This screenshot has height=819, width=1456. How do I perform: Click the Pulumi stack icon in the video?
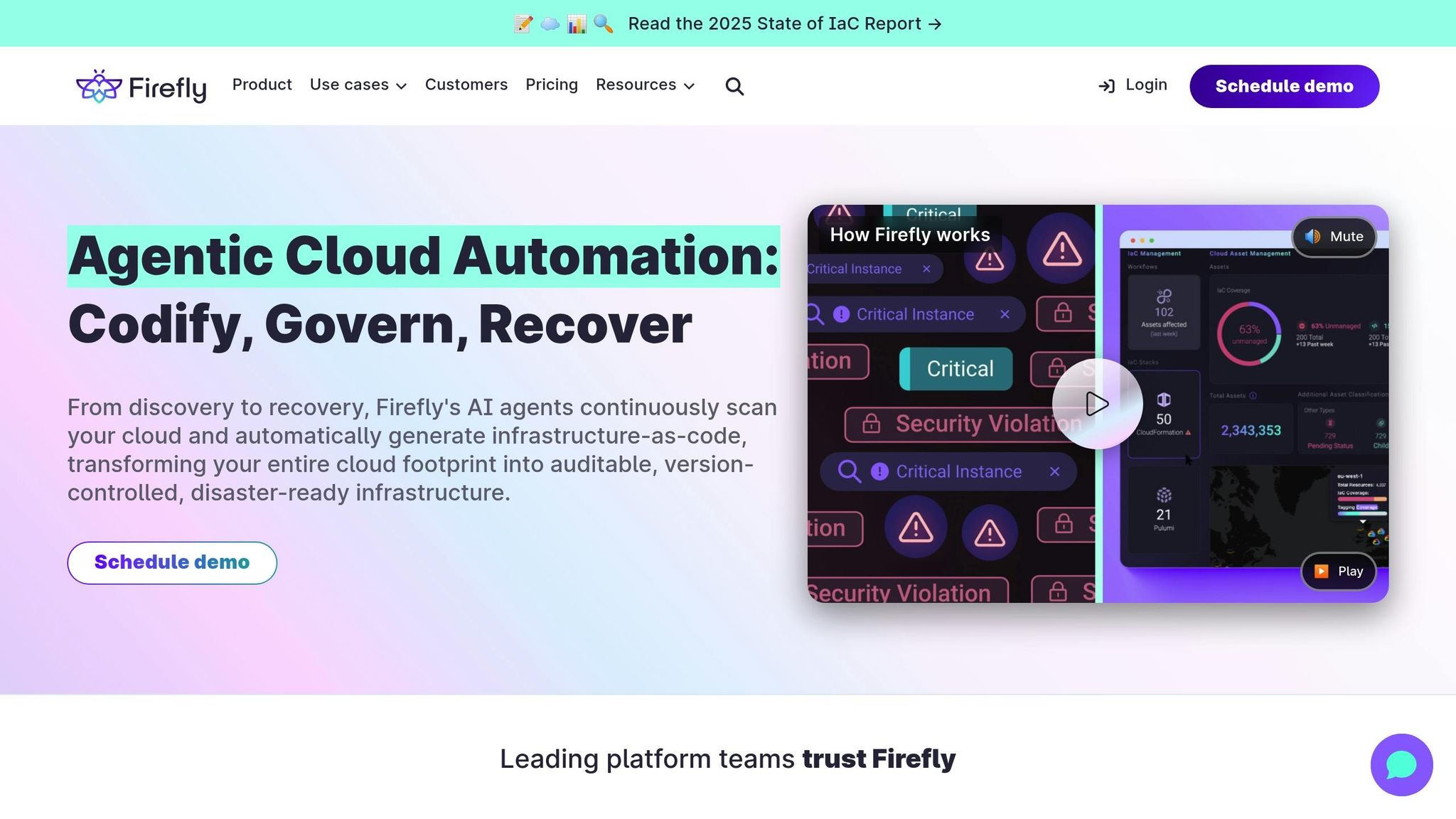(1164, 493)
